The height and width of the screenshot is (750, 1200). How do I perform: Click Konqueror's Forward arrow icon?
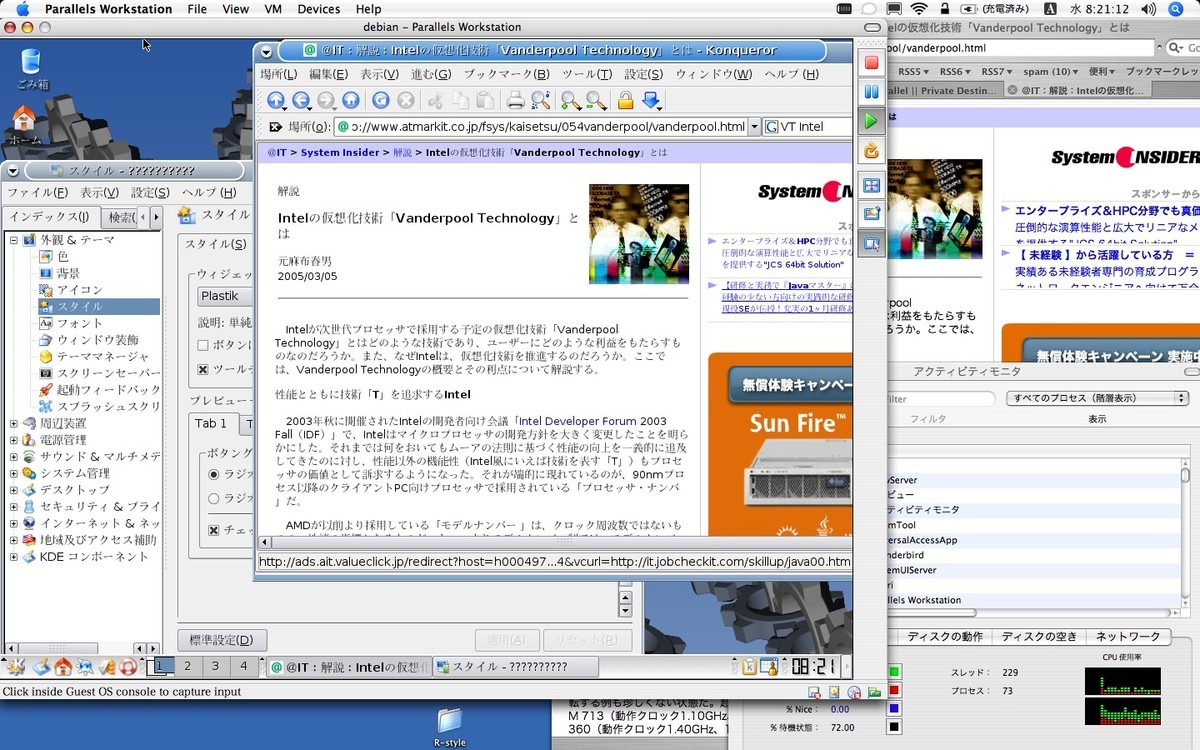[325, 100]
